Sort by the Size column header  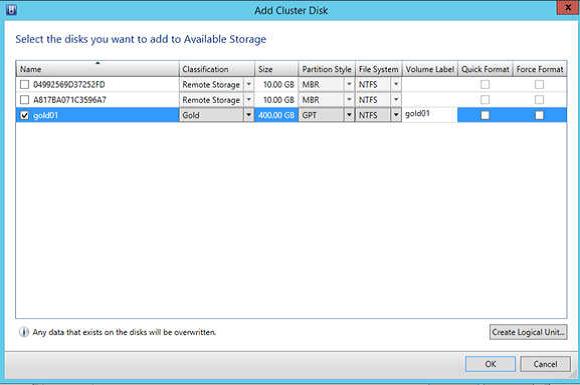(x=276, y=69)
